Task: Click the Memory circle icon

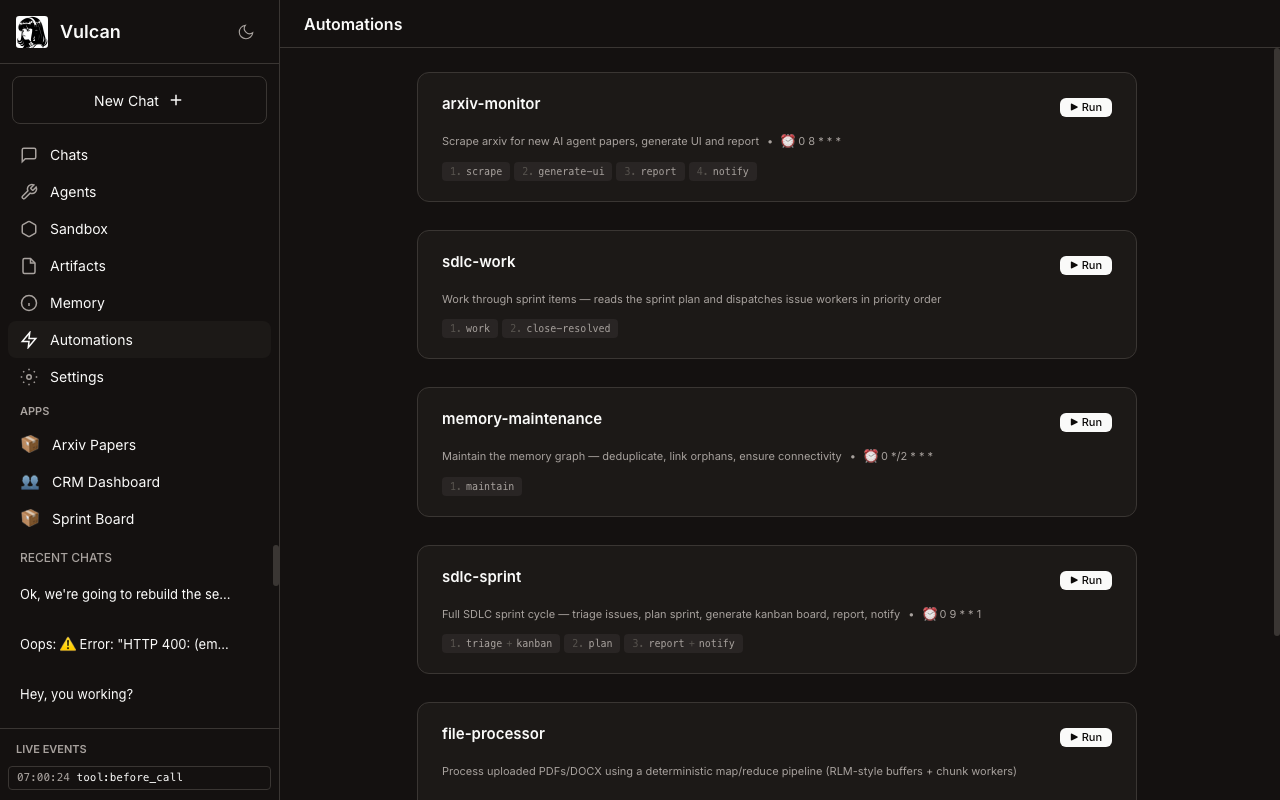Action: (29, 303)
